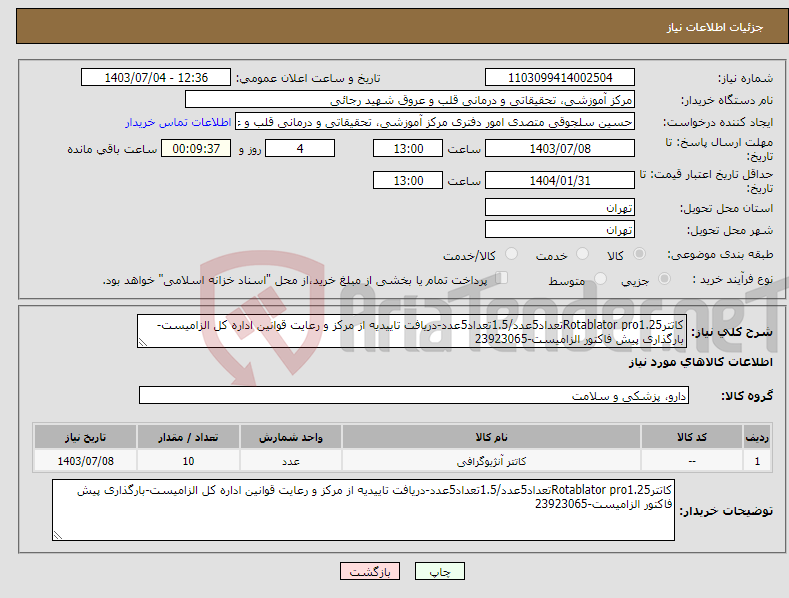
Task: Click the buyer notes textarea
Action: click(x=363, y=510)
